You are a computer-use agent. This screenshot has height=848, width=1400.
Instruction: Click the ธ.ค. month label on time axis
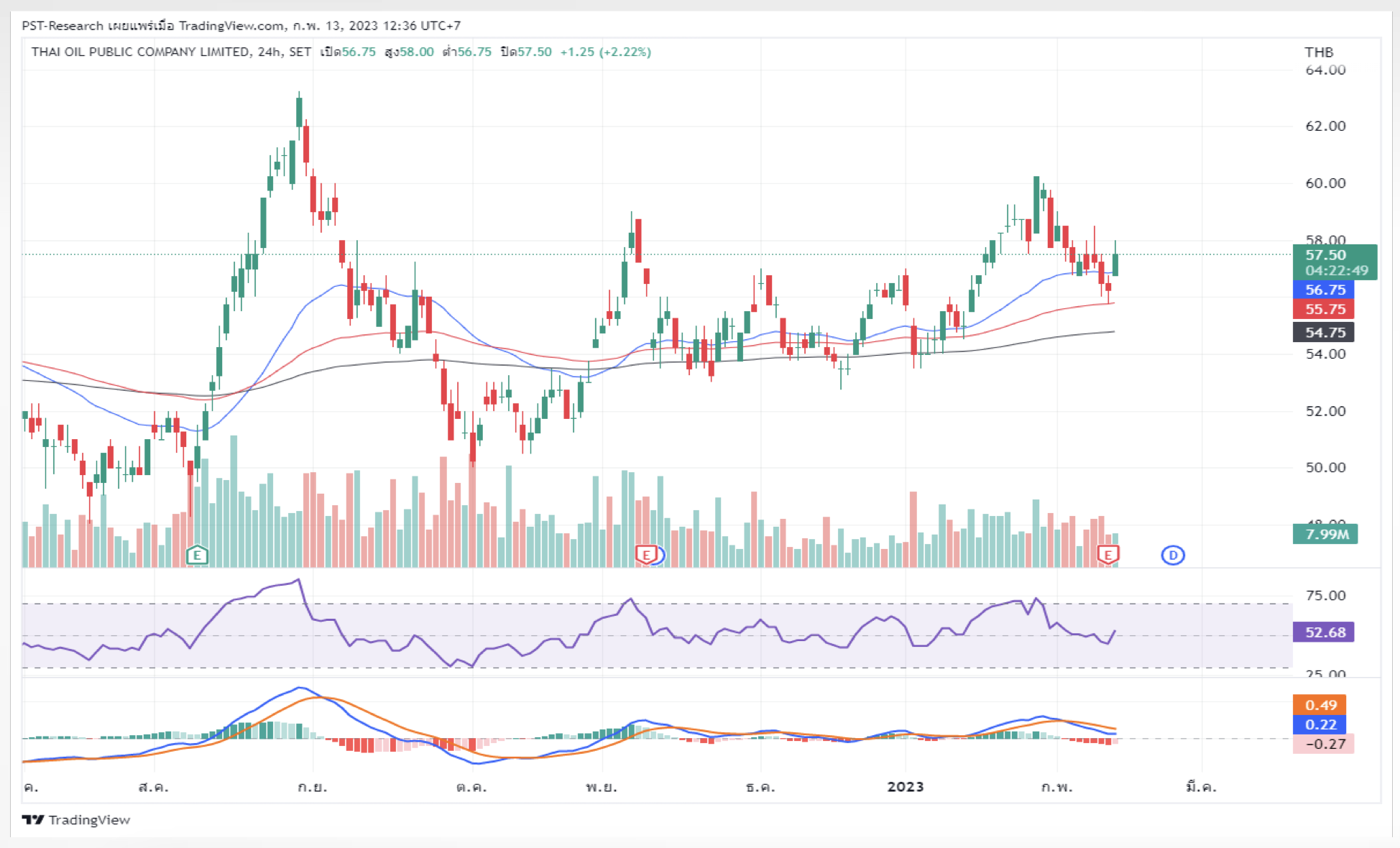click(x=760, y=786)
